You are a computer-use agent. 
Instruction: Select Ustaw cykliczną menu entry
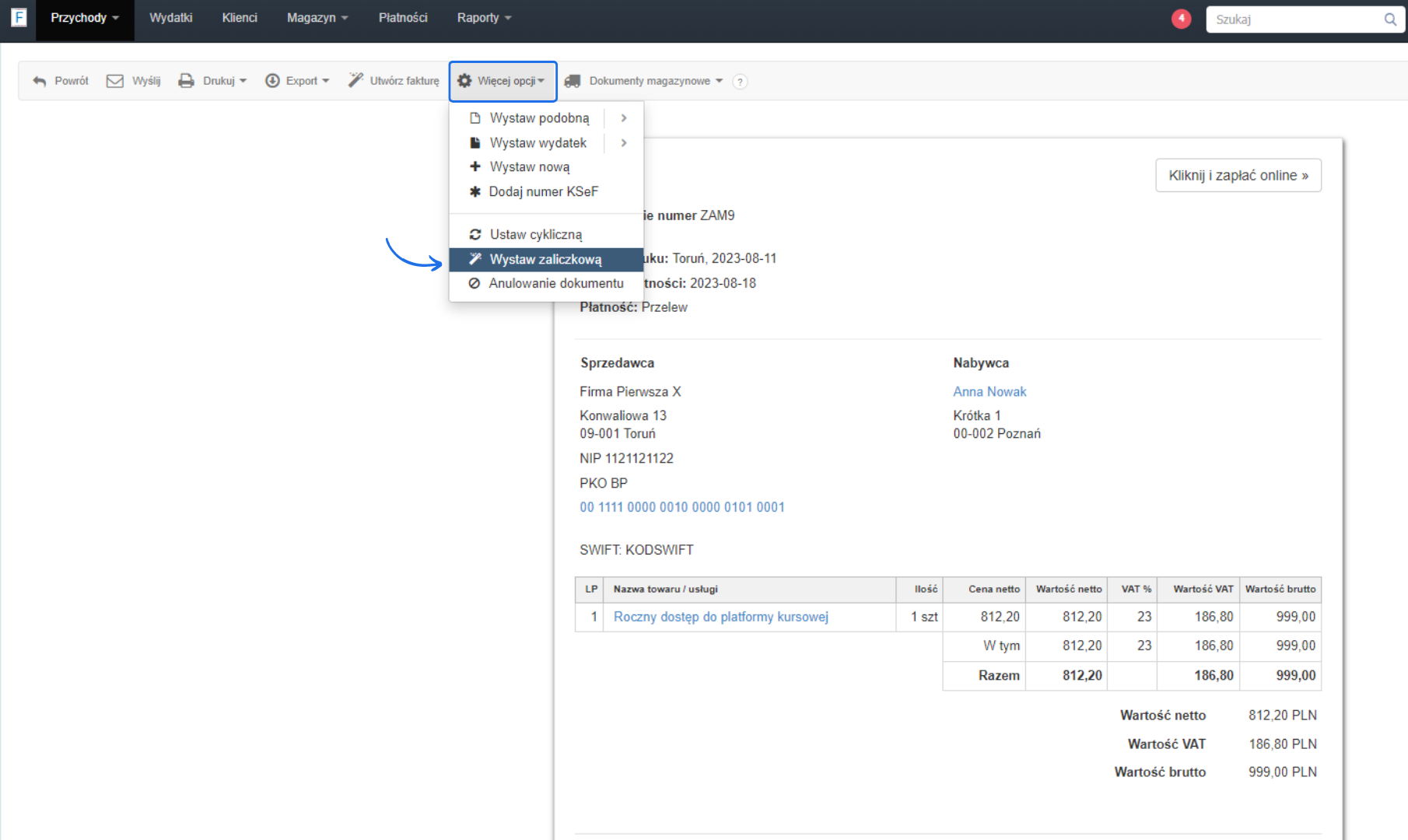[x=535, y=234]
